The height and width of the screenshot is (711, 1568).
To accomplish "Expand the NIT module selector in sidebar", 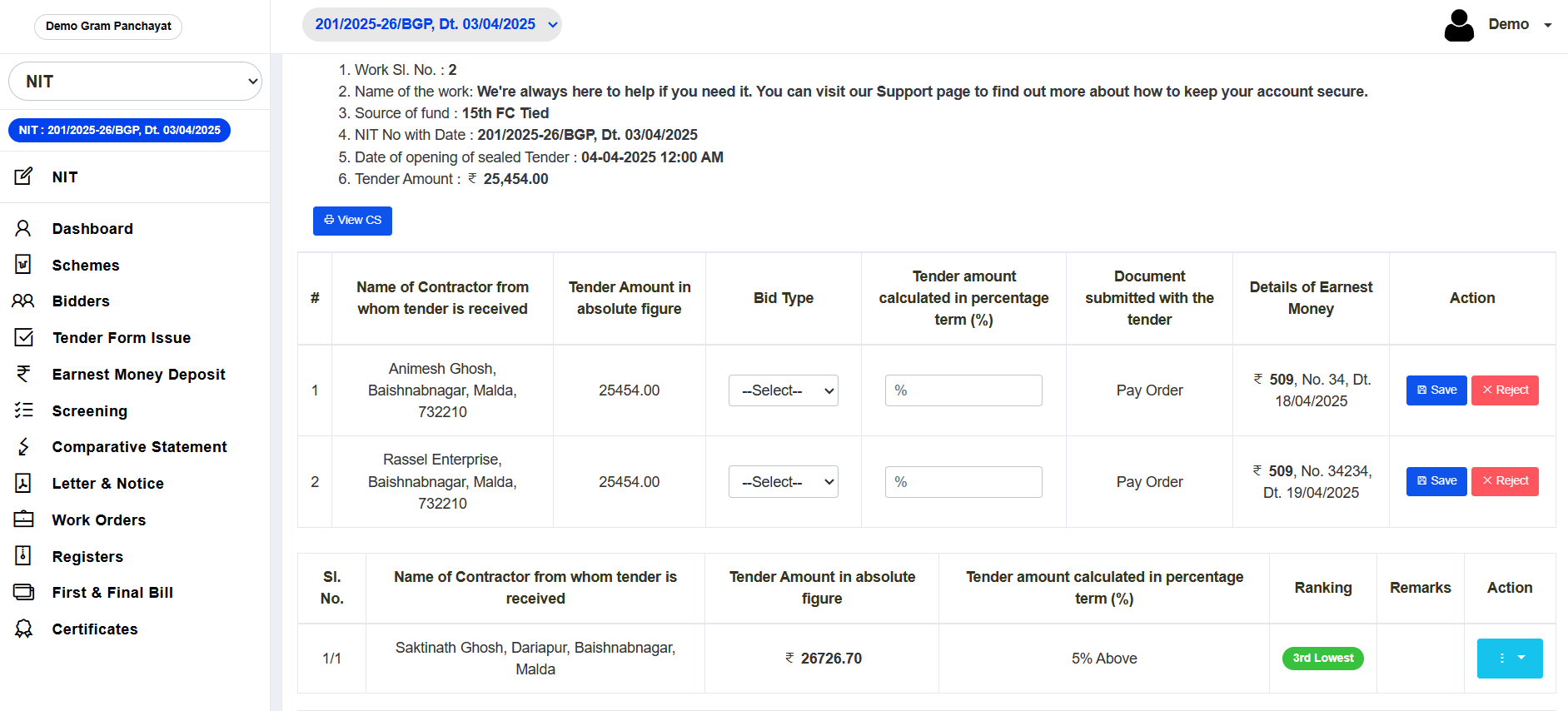I will point(135,82).
